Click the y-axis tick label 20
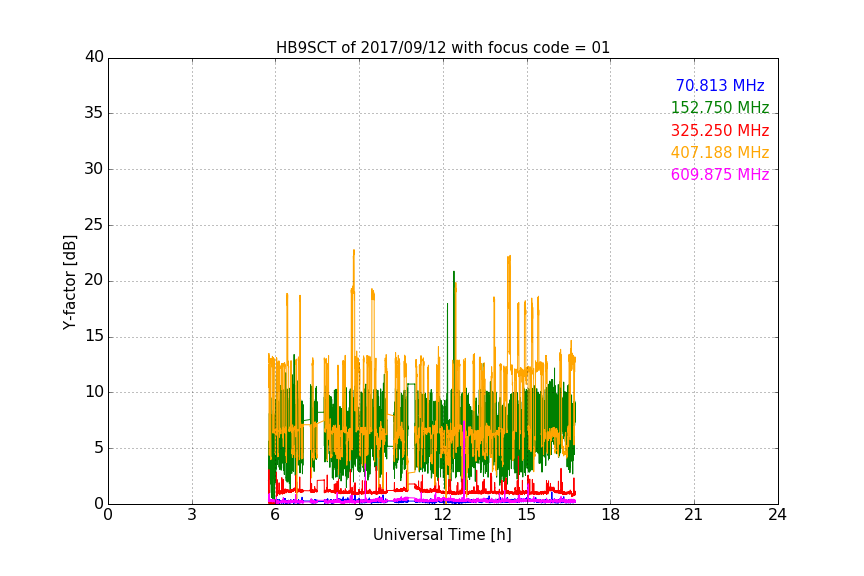 pyautogui.click(x=94, y=280)
